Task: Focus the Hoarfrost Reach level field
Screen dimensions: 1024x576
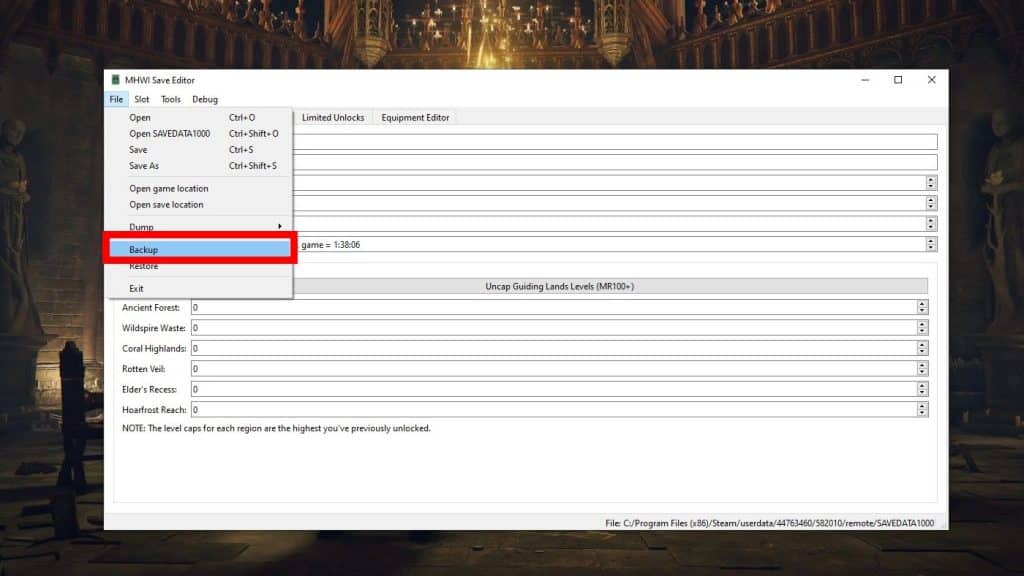Action: point(554,409)
